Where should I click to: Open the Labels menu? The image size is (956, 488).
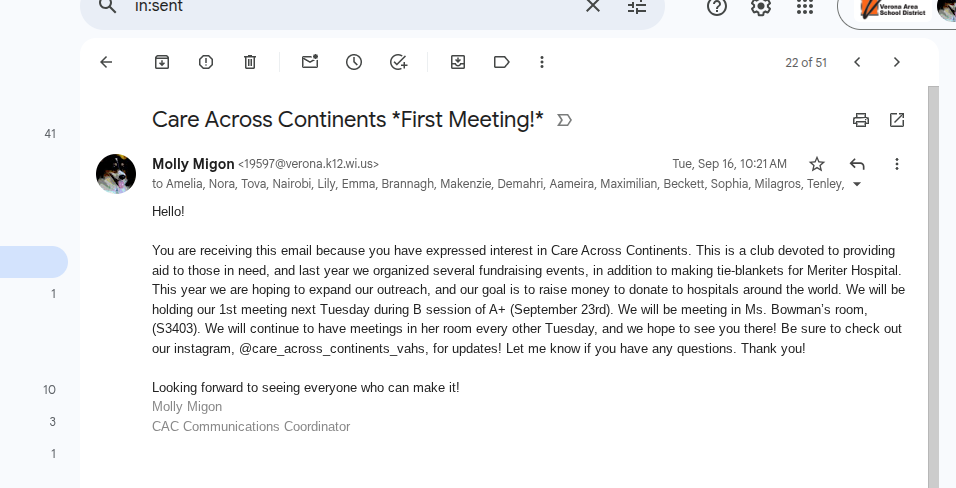(502, 62)
